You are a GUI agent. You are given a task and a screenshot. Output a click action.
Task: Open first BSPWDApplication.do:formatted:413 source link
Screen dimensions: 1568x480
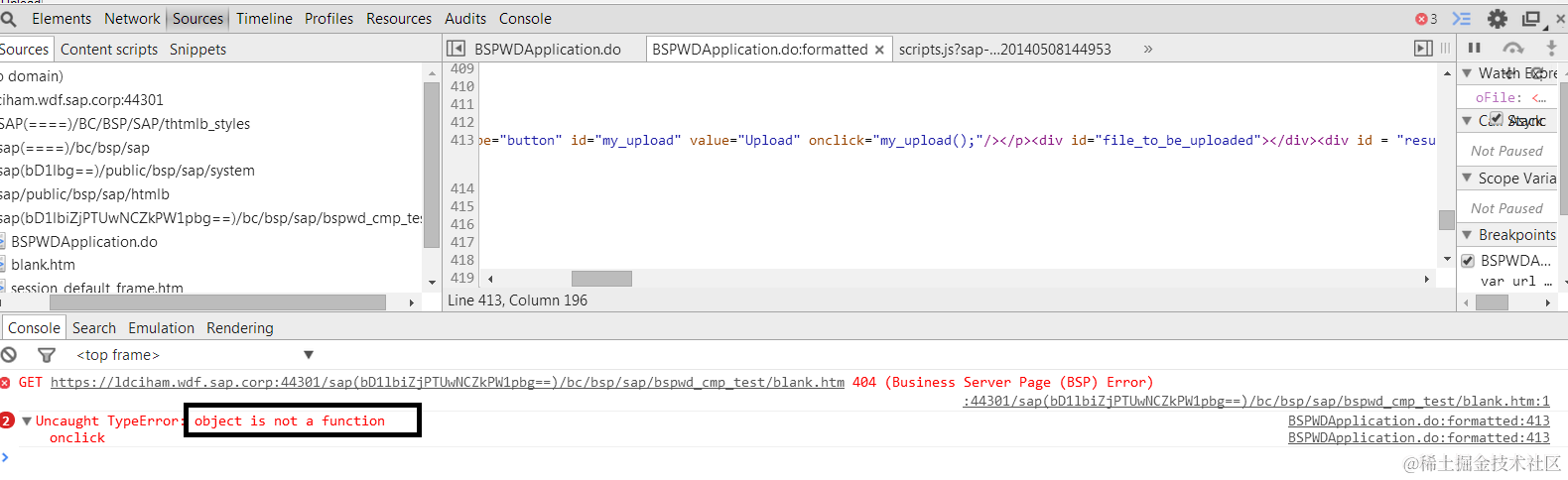[1419, 421]
